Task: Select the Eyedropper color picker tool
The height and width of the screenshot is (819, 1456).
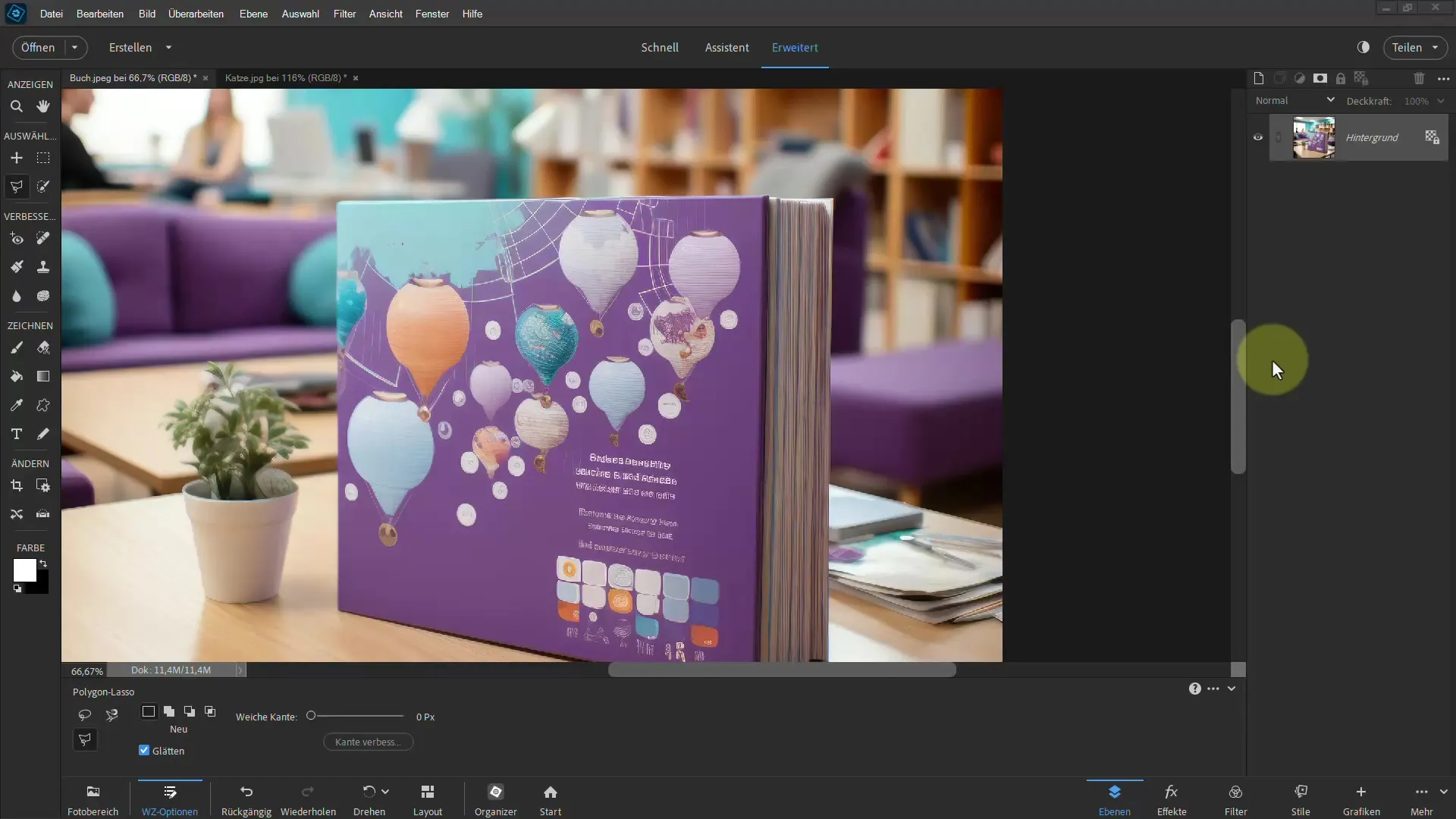Action: click(16, 405)
